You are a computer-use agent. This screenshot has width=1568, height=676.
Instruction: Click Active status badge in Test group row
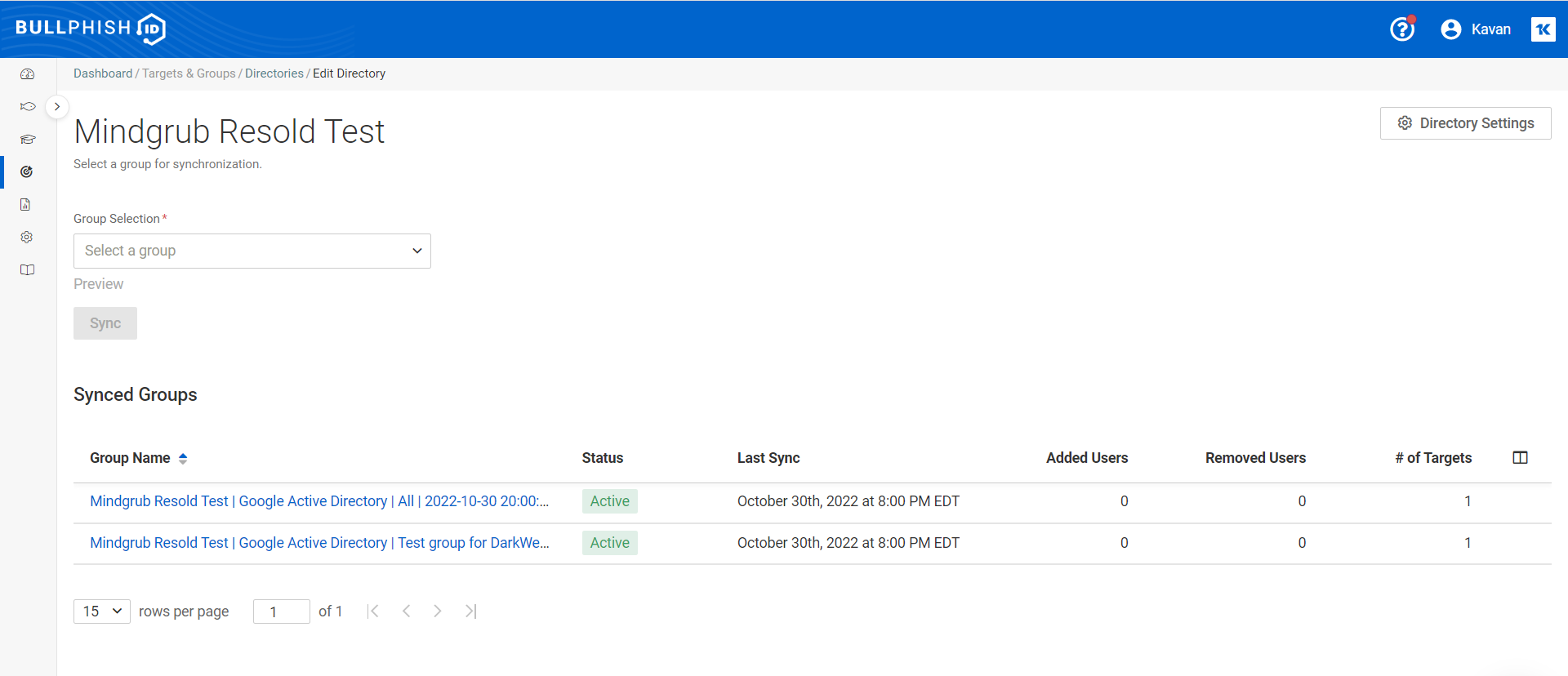click(x=610, y=543)
